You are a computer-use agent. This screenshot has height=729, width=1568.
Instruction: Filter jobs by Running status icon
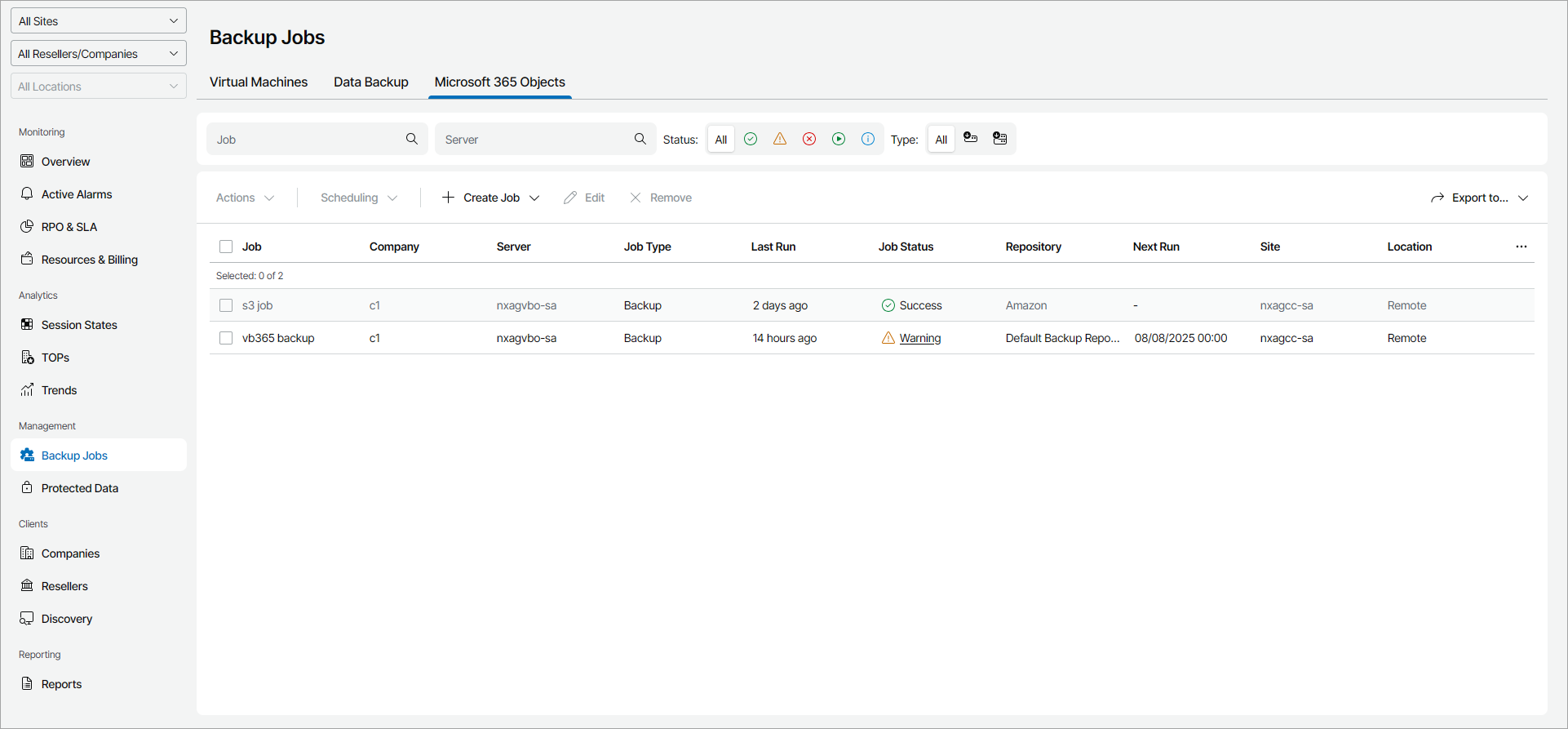839,139
